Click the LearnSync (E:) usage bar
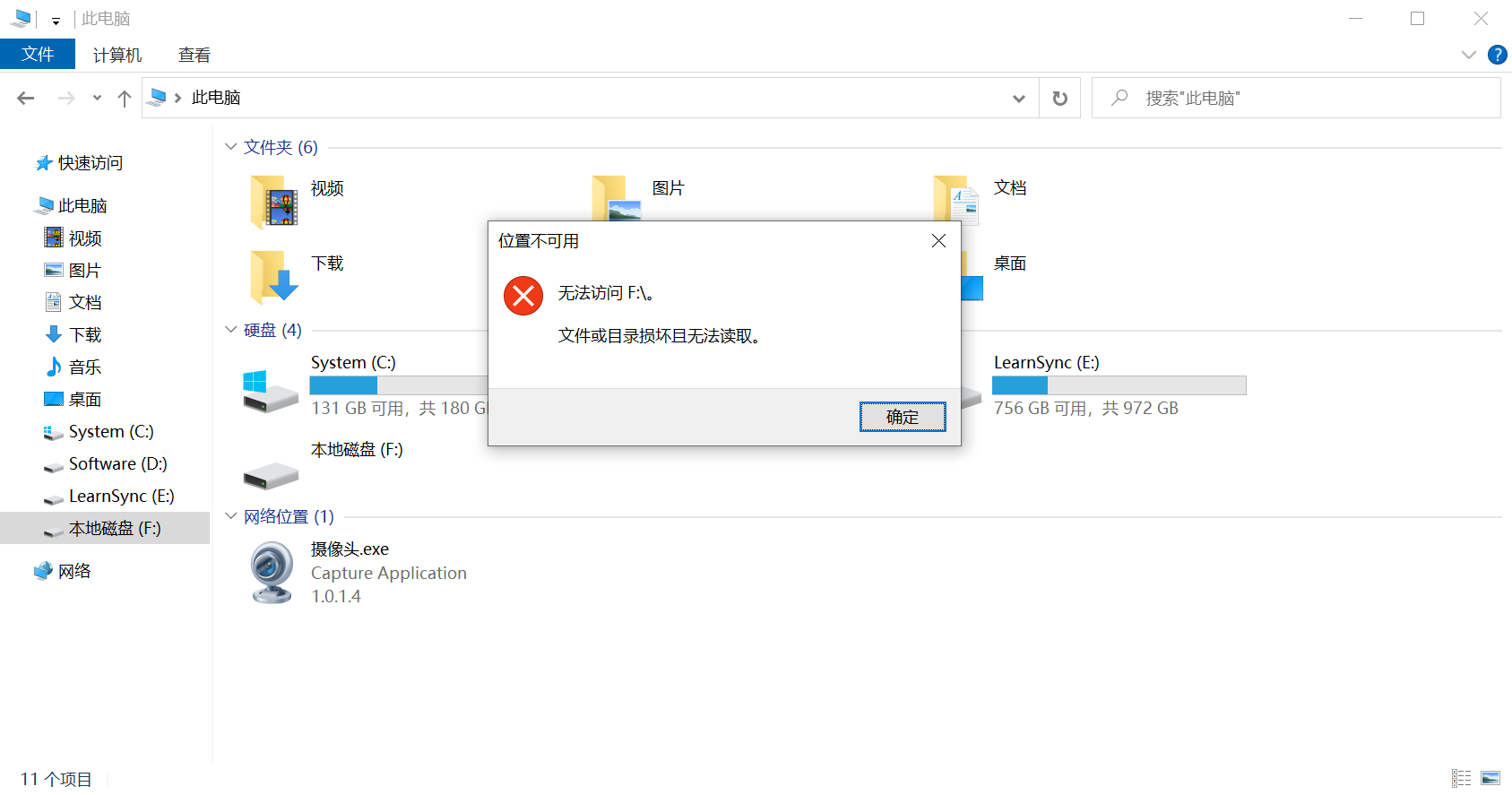This screenshot has width=1512, height=795. coord(1119,385)
